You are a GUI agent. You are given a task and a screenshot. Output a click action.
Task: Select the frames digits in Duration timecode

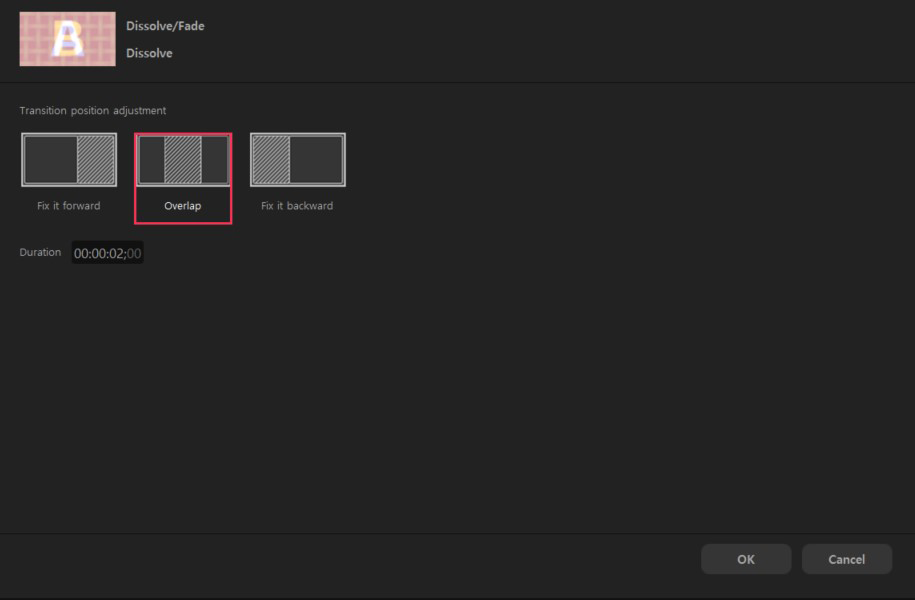pyautogui.click(x=134, y=254)
